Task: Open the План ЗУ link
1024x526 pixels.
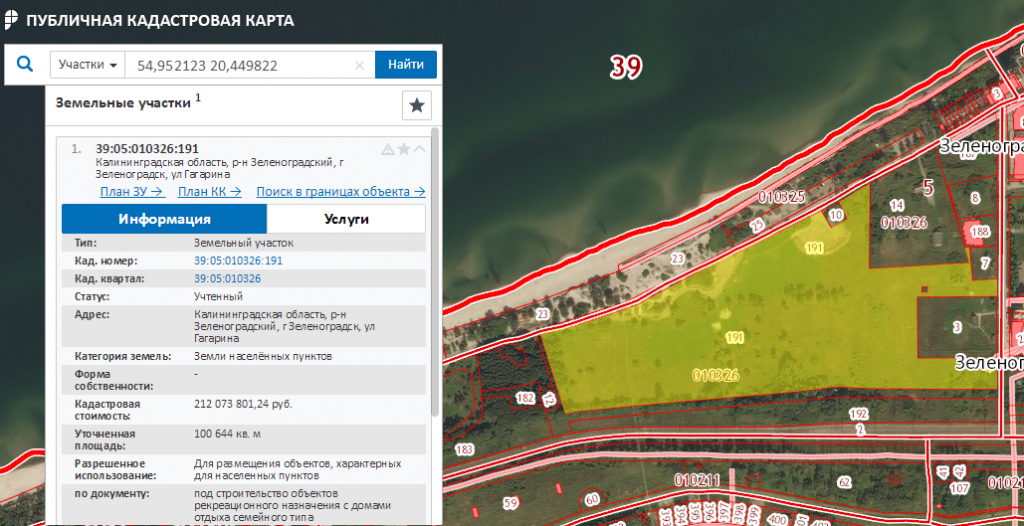Action: click(x=132, y=192)
